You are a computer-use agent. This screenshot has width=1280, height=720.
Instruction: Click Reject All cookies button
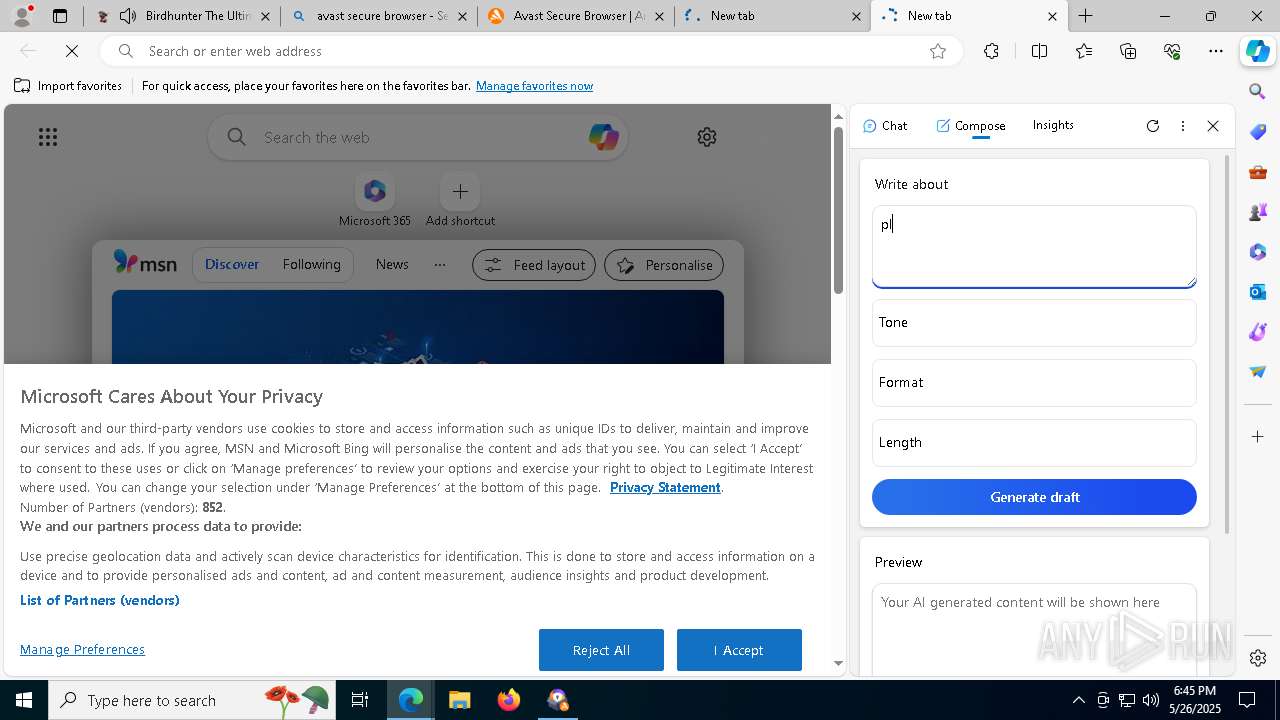pyautogui.click(x=601, y=650)
